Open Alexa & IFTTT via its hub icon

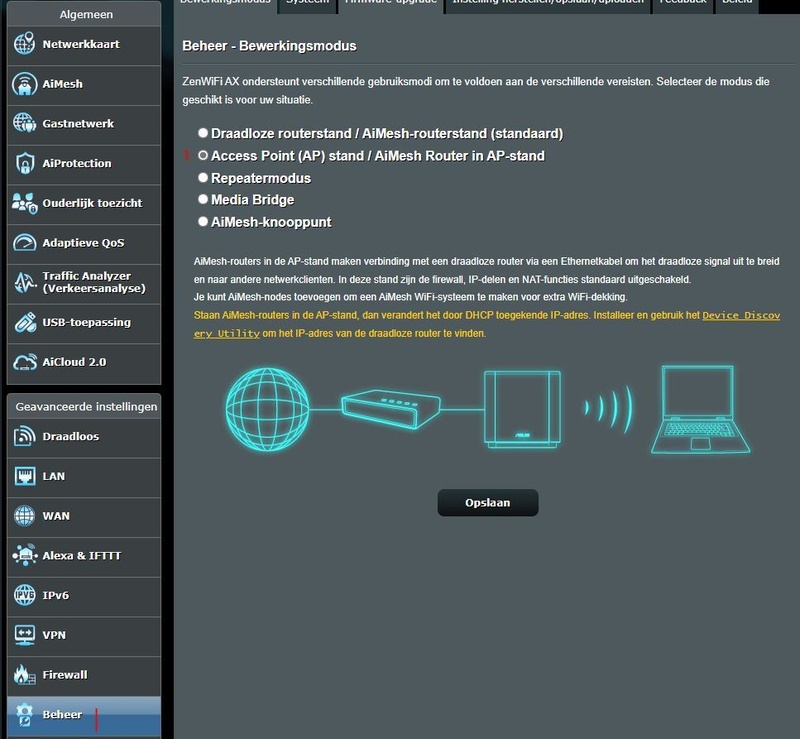[24, 555]
